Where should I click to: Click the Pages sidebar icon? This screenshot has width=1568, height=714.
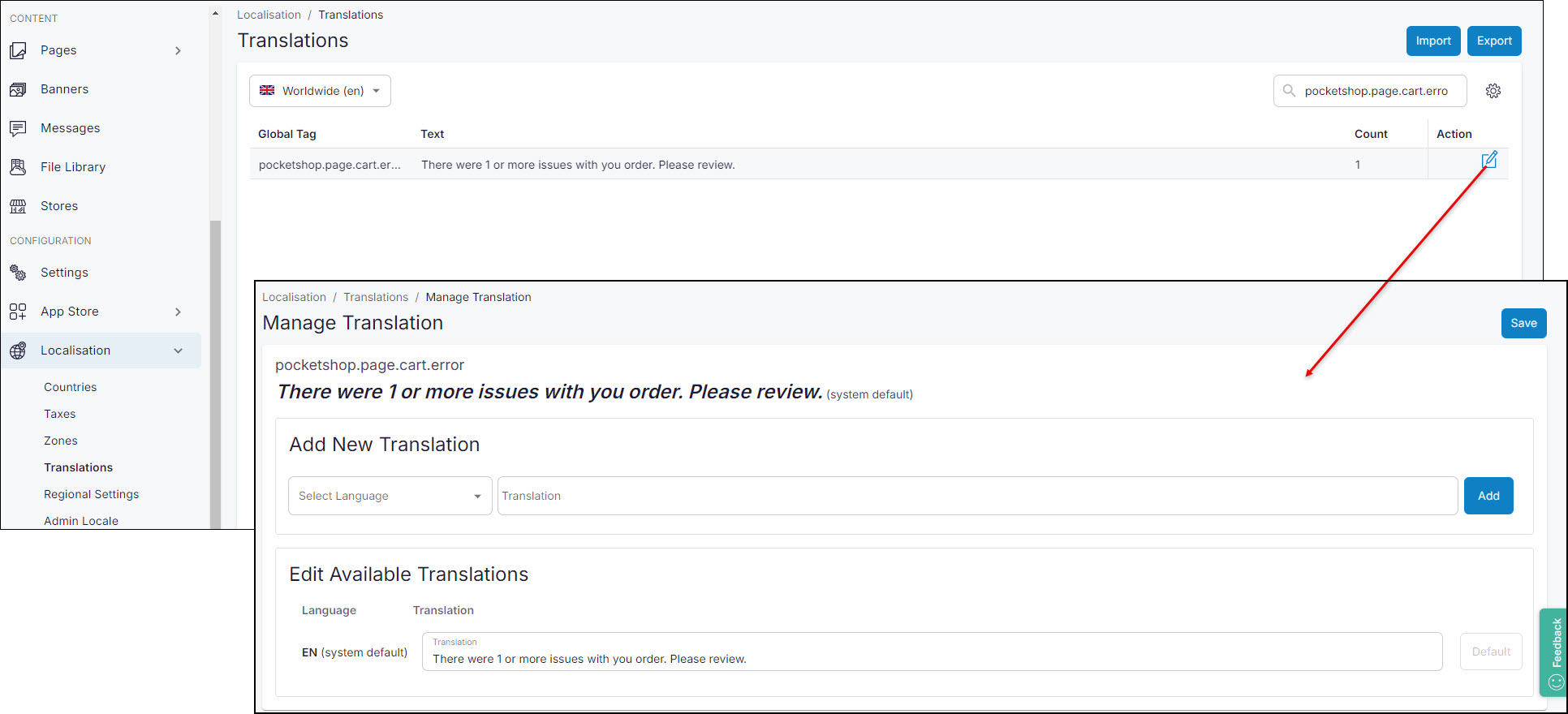[x=18, y=50]
